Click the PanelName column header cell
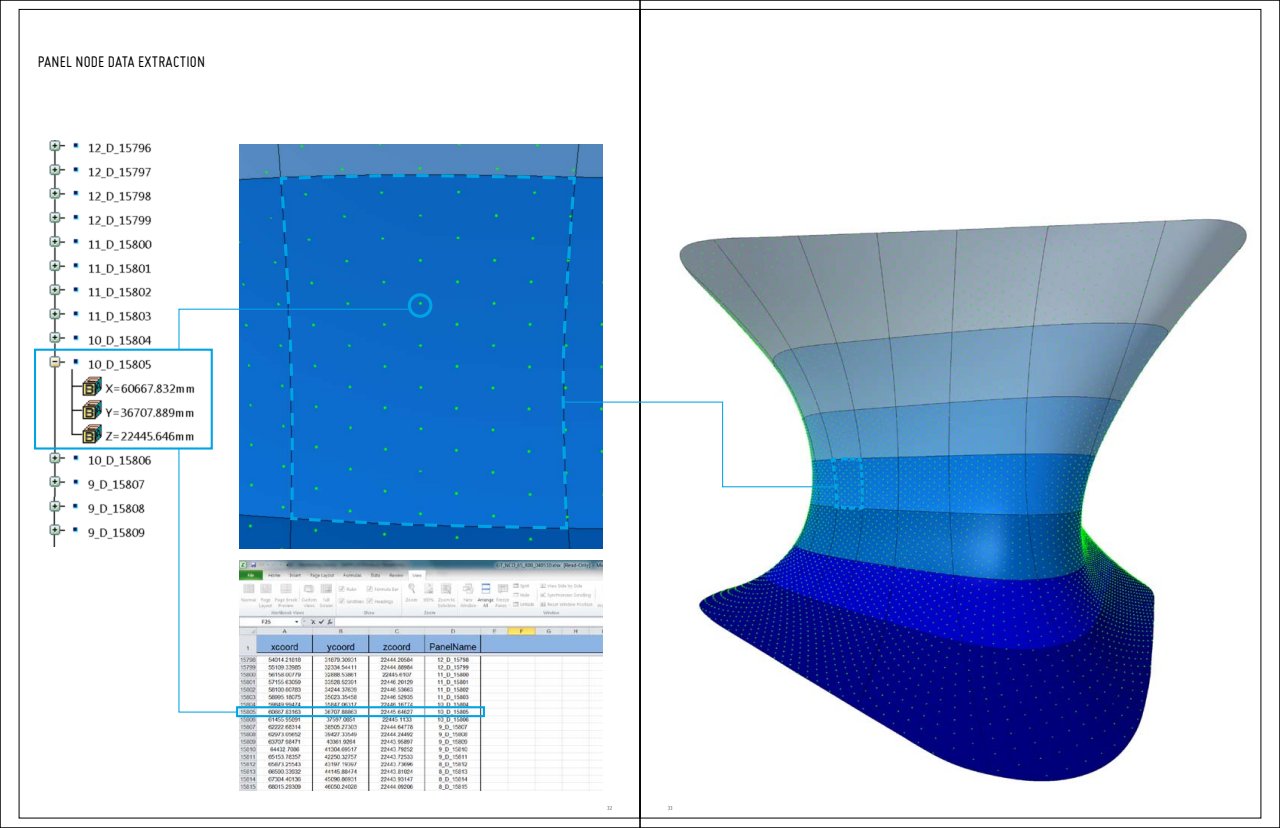Image resolution: width=1280 pixels, height=828 pixels. click(452, 646)
